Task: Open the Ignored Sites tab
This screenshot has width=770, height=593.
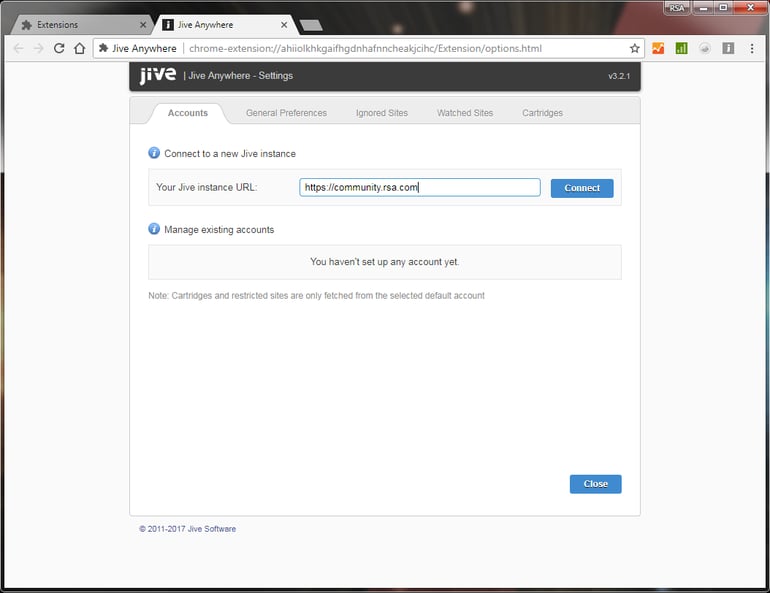Action: (x=382, y=113)
